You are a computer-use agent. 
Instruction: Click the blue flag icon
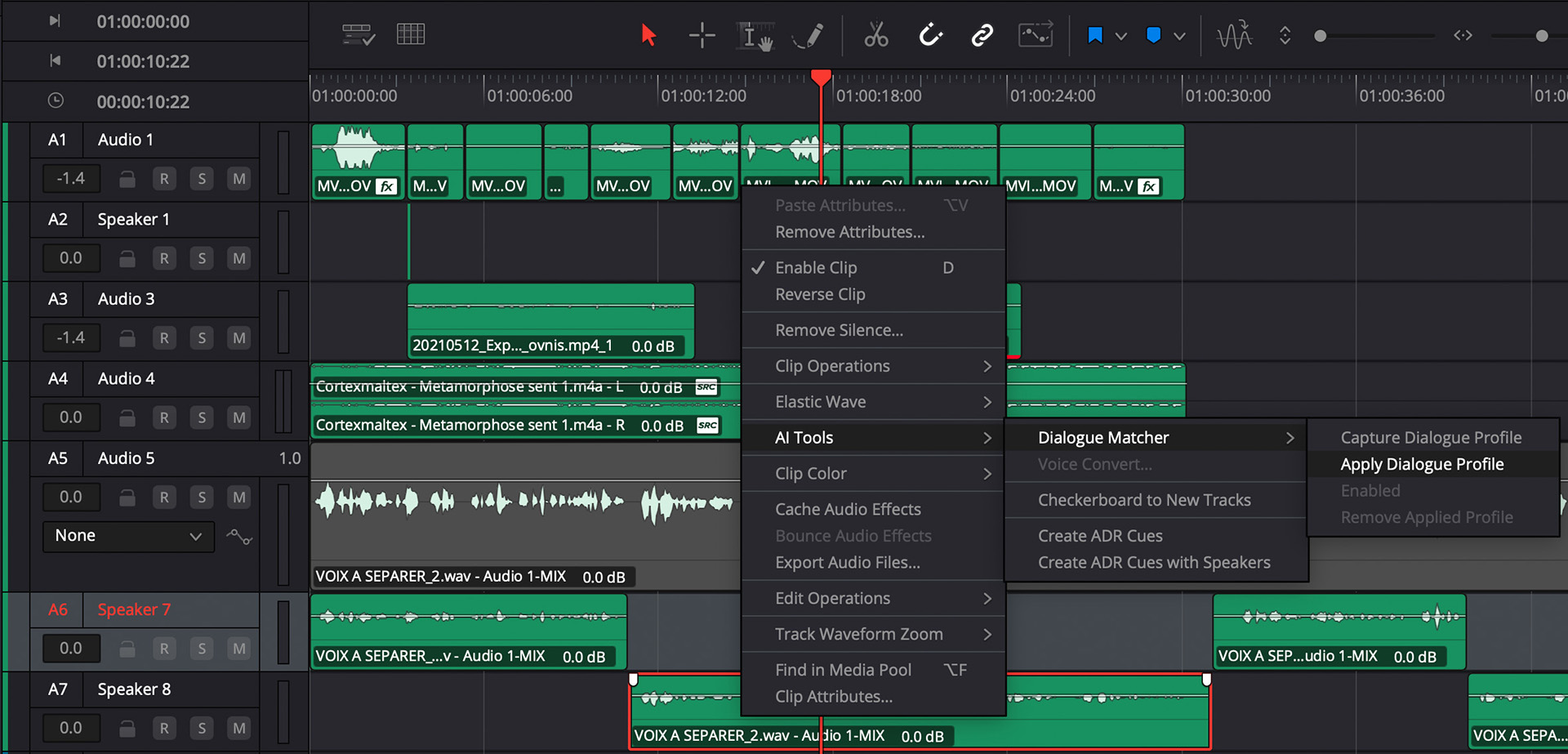1095,35
